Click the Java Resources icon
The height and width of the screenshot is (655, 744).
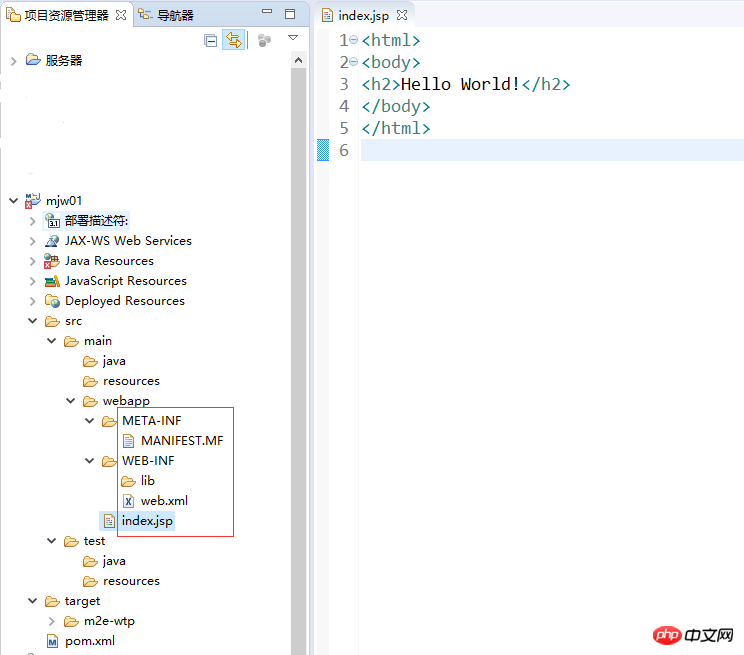coord(51,261)
